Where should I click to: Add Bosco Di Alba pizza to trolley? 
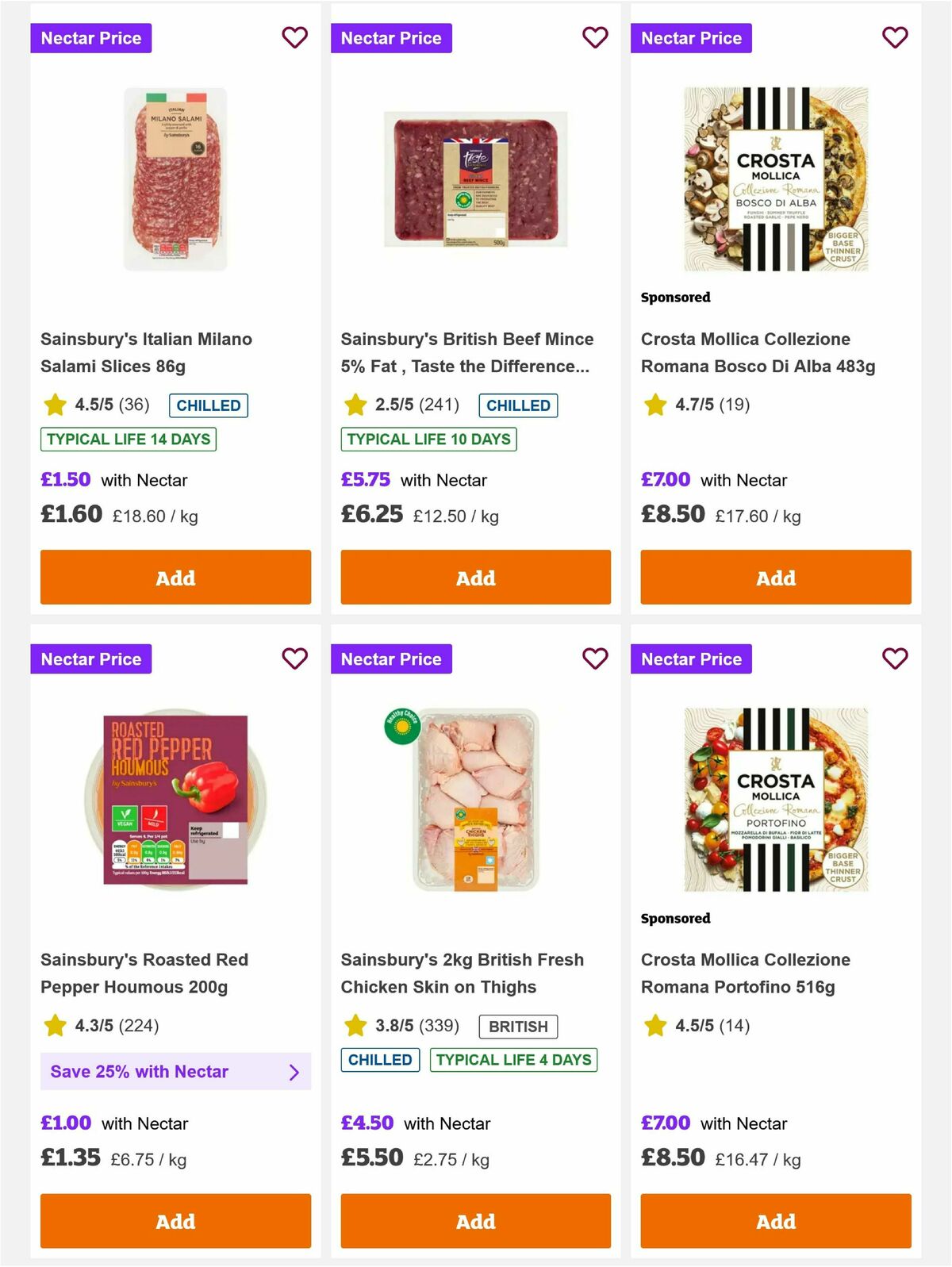775,578
